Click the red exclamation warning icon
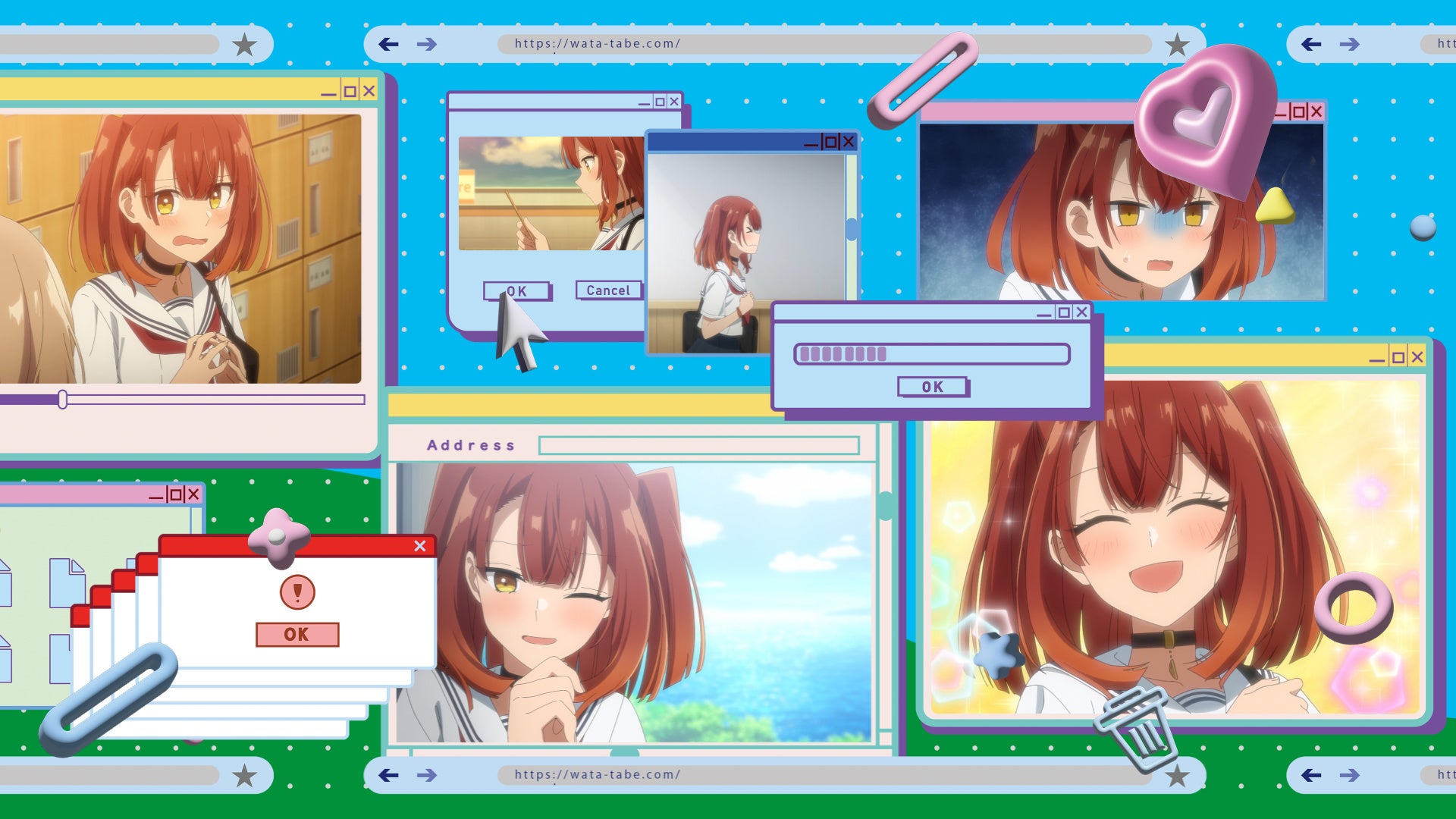 pos(297,591)
